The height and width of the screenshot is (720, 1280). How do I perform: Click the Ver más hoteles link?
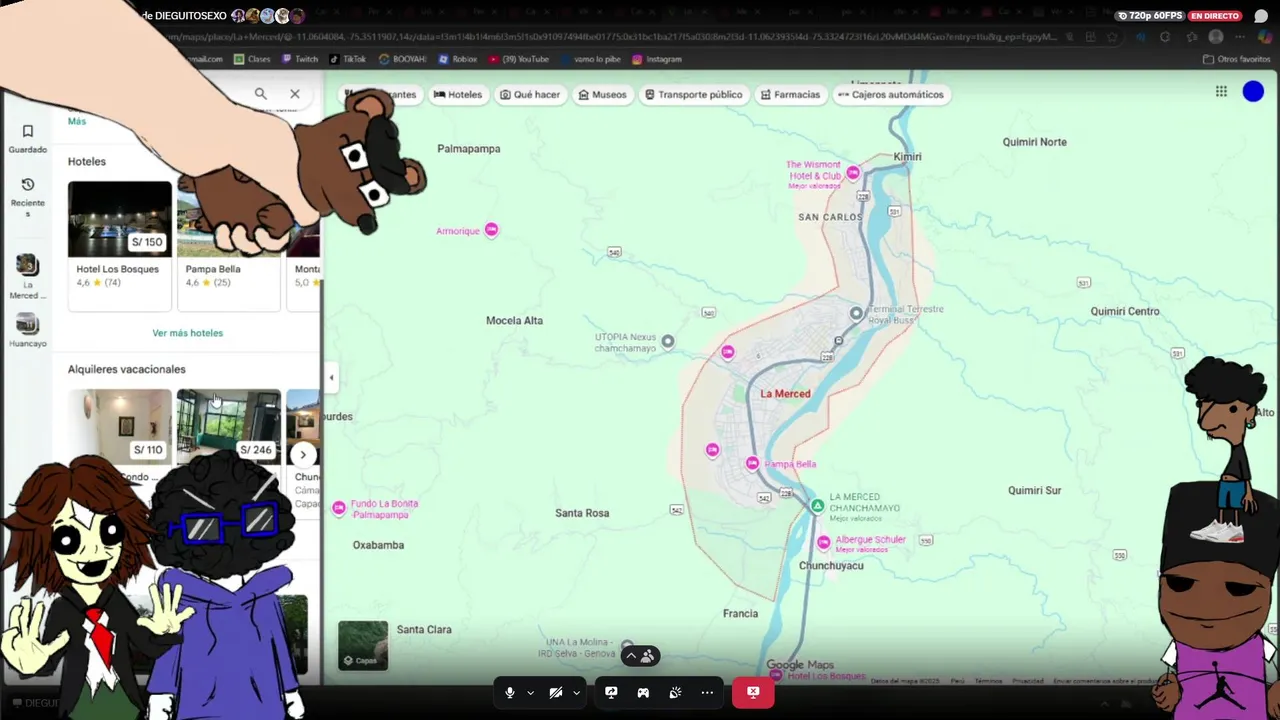coord(188,333)
